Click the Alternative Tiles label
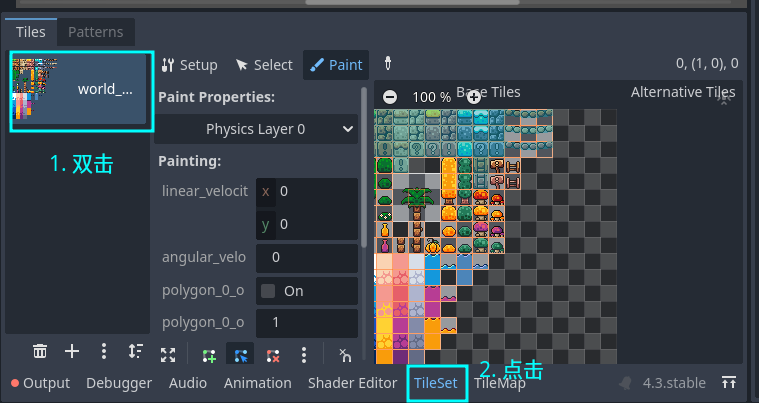759x403 pixels. (x=683, y=92)
